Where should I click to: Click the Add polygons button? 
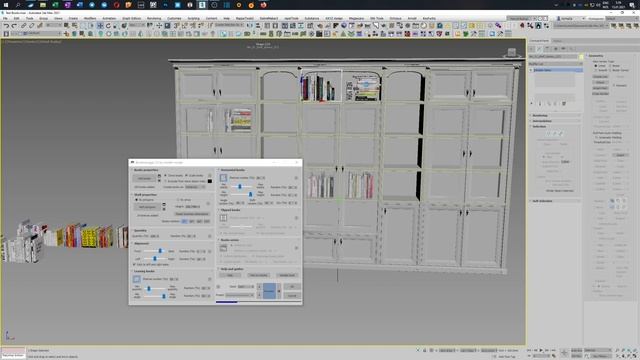[x=146, y=207]
